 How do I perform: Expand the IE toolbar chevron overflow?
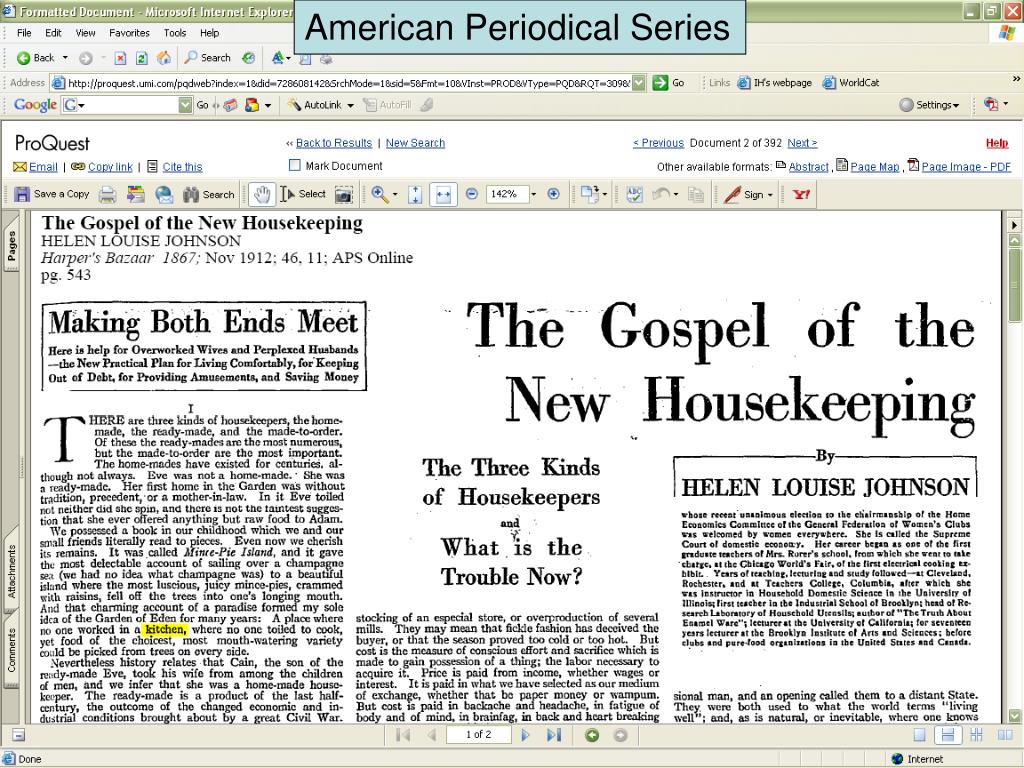(x=1016, y=79)
